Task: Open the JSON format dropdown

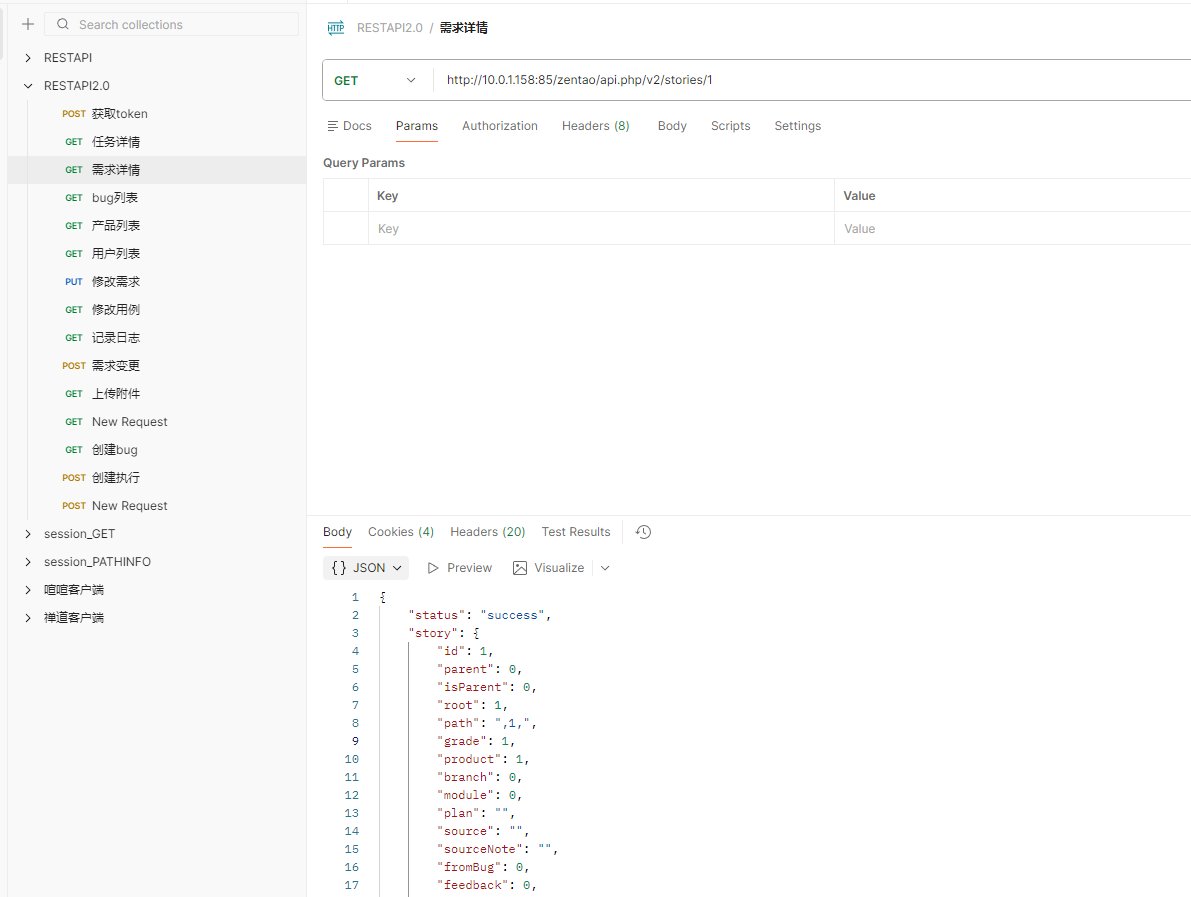Action: (x=366, y=568)
